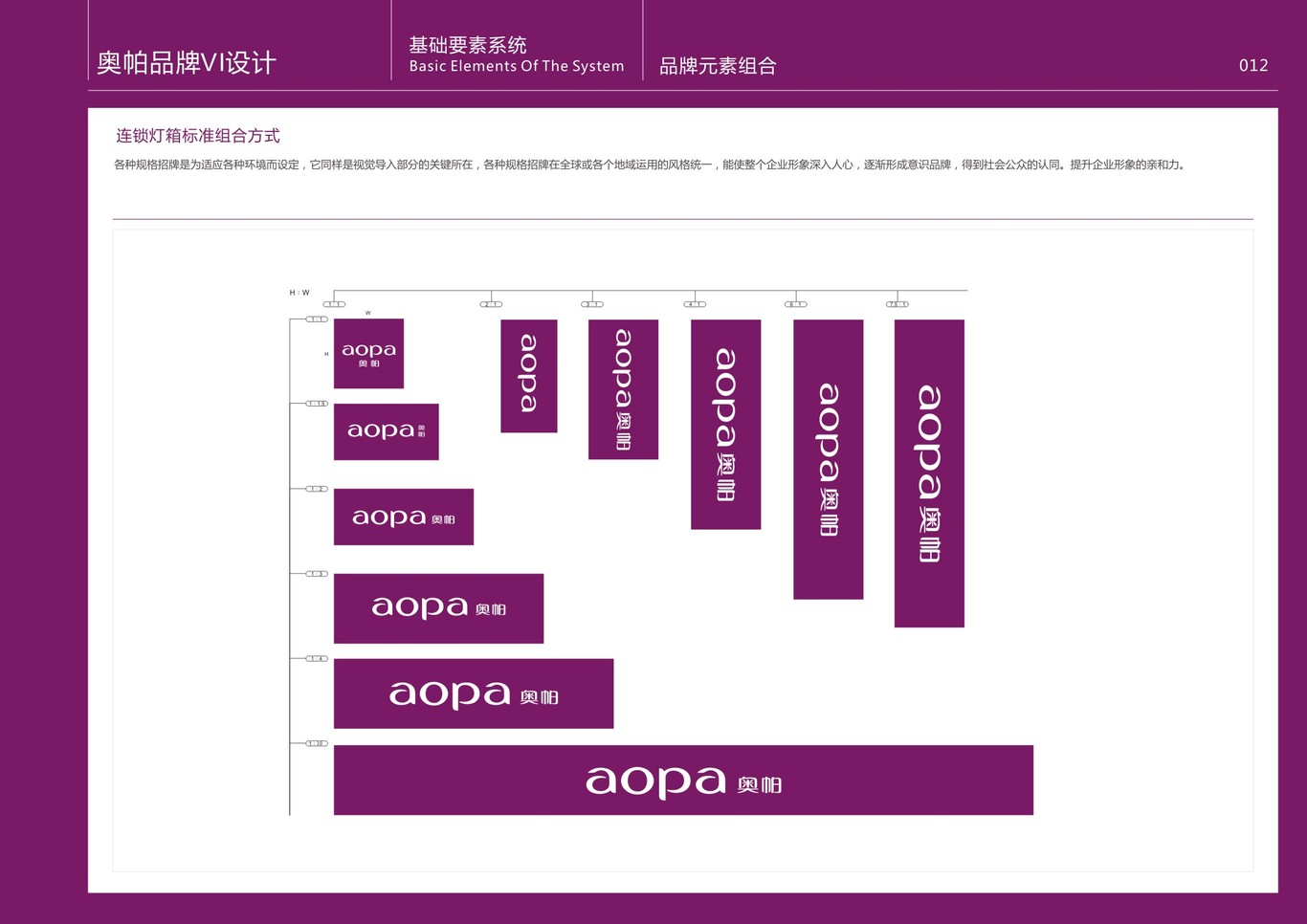Click Basic Elements Of The System text
1307x924 pixels.
click(517, 66)
